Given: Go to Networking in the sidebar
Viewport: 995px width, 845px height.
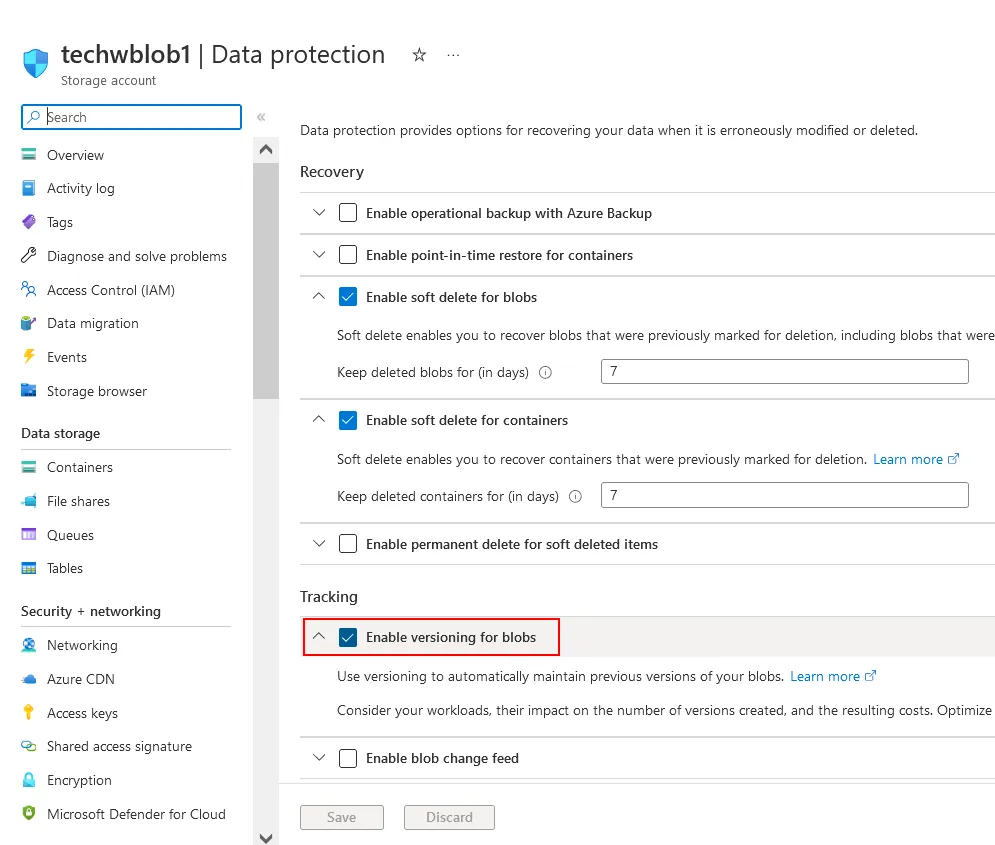Looking at the screenshot, I should click(x=82, y=645).
